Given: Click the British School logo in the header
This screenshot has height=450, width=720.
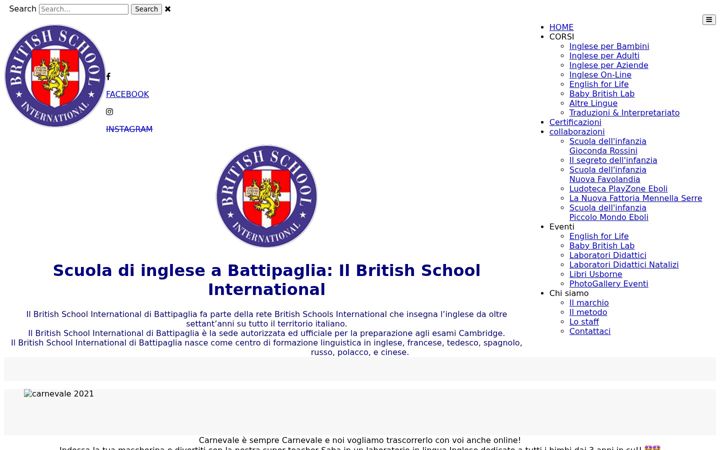Looking at the screenshot, I should (55, 76).
